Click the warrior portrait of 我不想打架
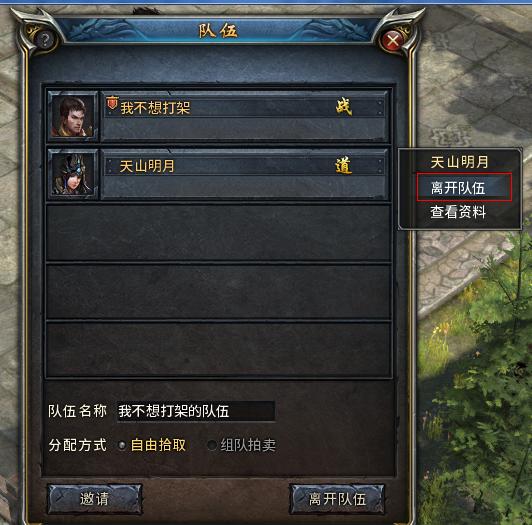The width and height of the screenshot is (532, 525). coord(73,116)
